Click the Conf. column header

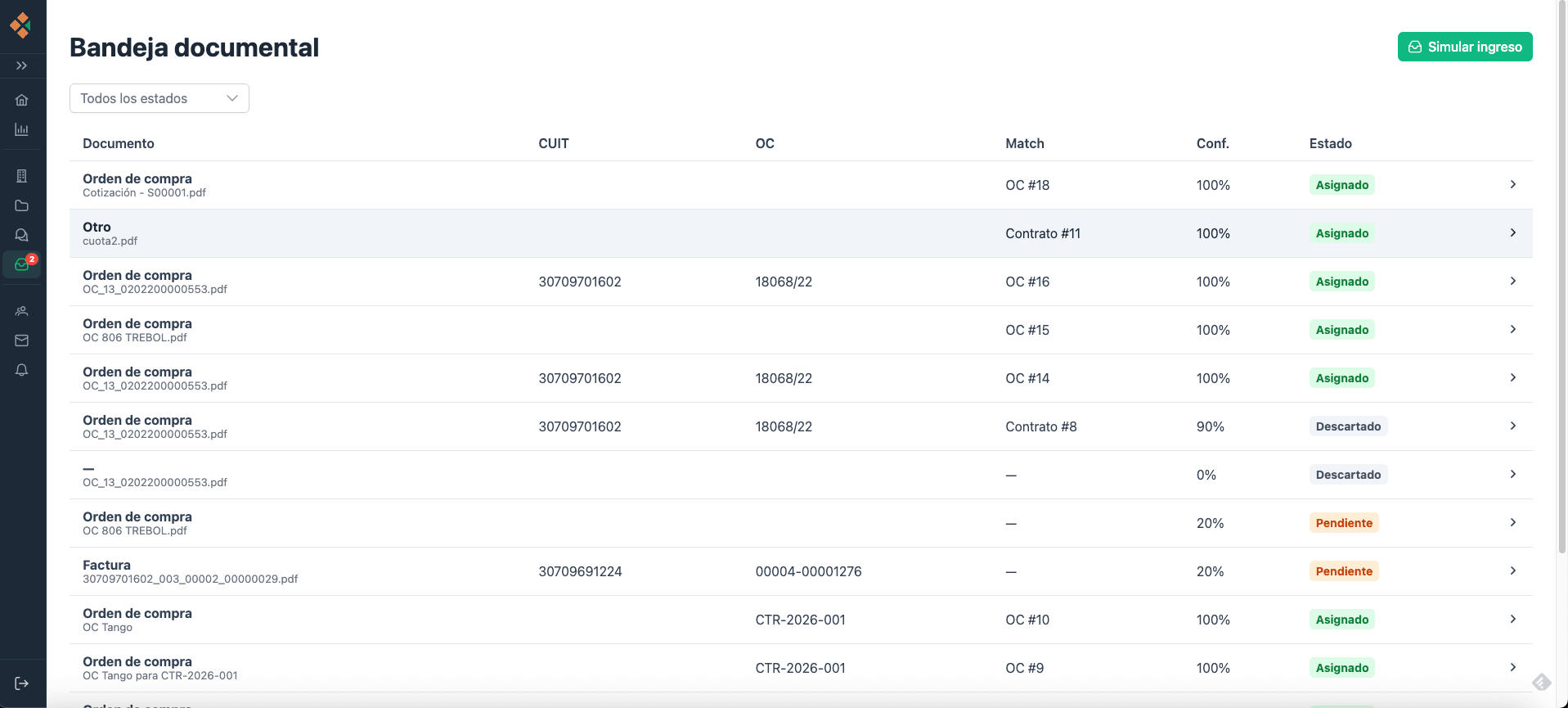pos(1213,143)
